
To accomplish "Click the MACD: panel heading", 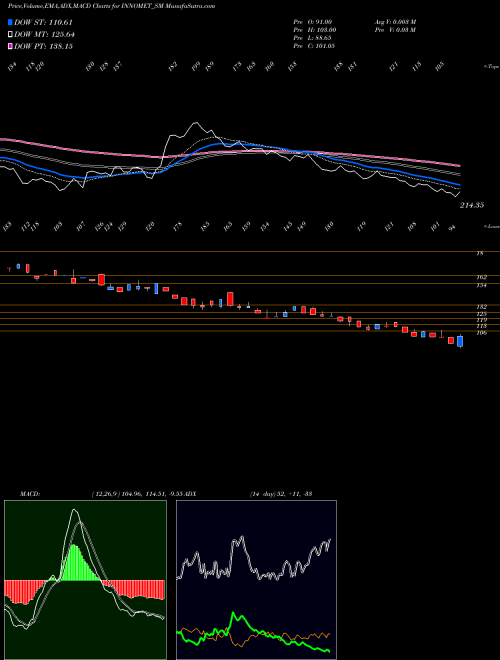I will [x=30, y=493].
